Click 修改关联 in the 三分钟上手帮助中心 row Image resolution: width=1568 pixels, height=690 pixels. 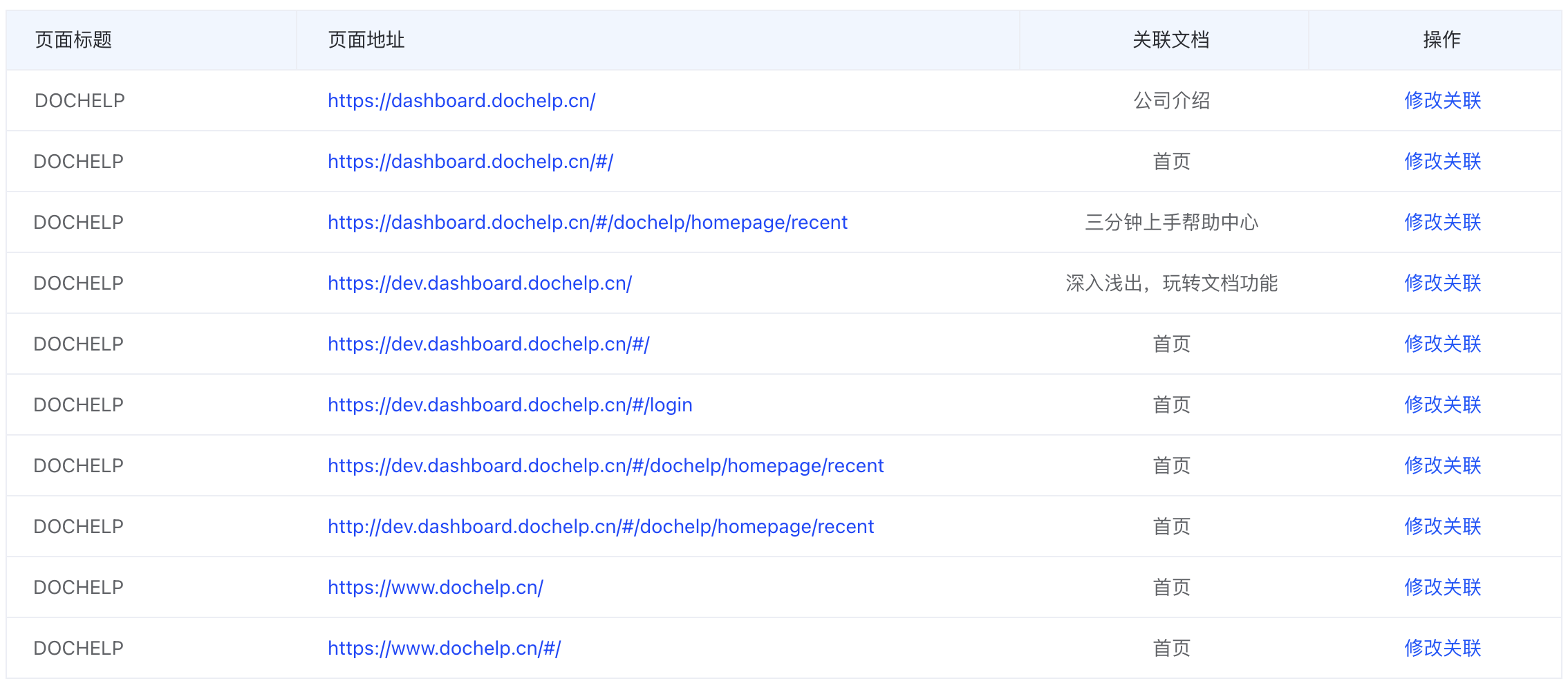point(1442,223)
